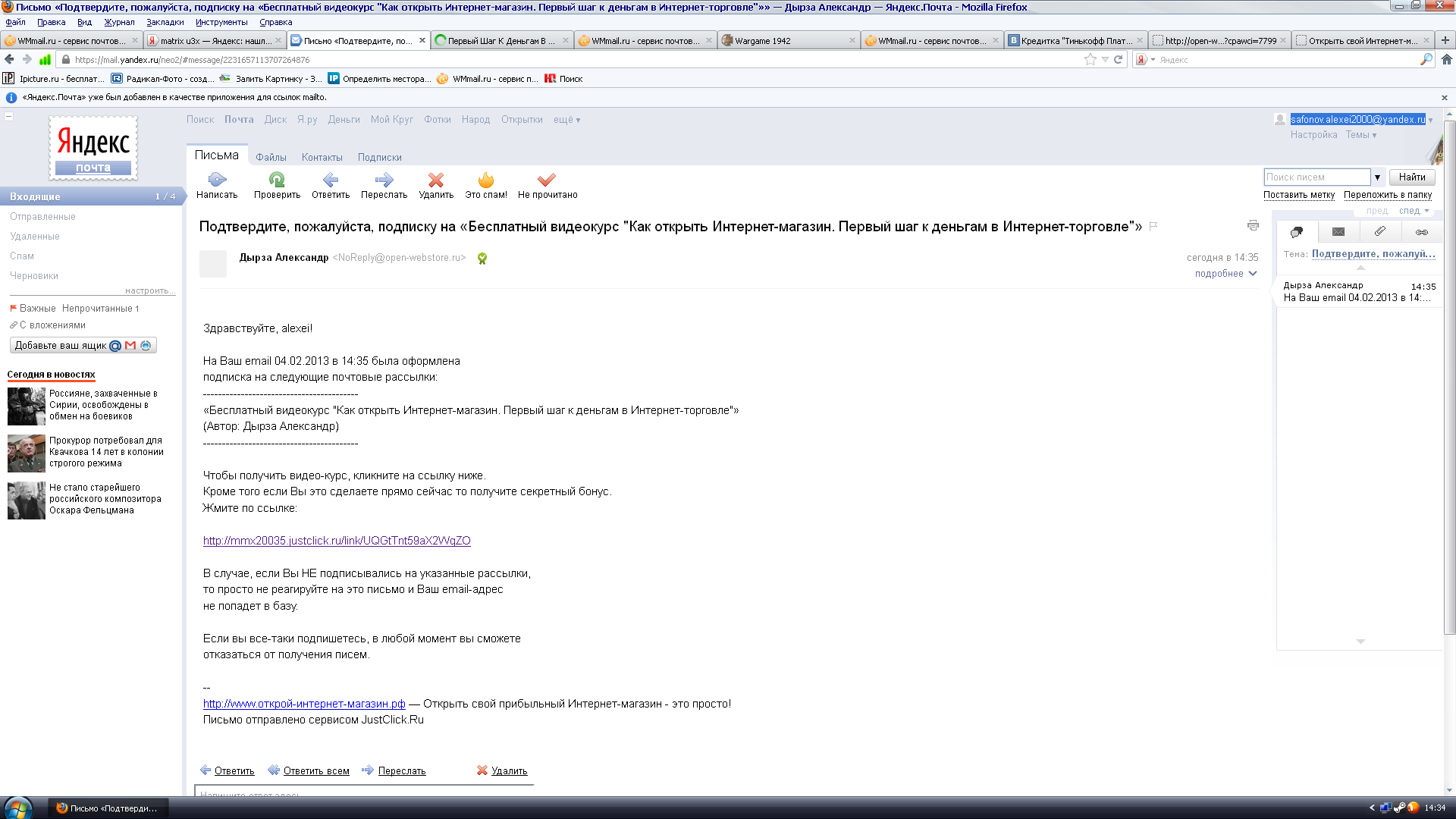Screen dimensions: 1456x819
Task: Expand the ещё services menu
Action: [x=566, y=120]
